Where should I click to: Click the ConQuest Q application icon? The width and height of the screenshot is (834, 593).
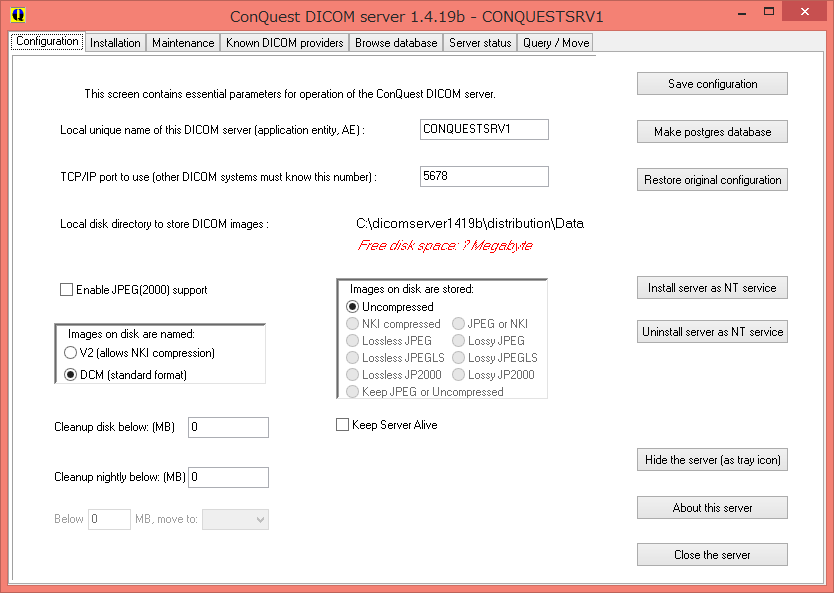[x=18, y=15]
